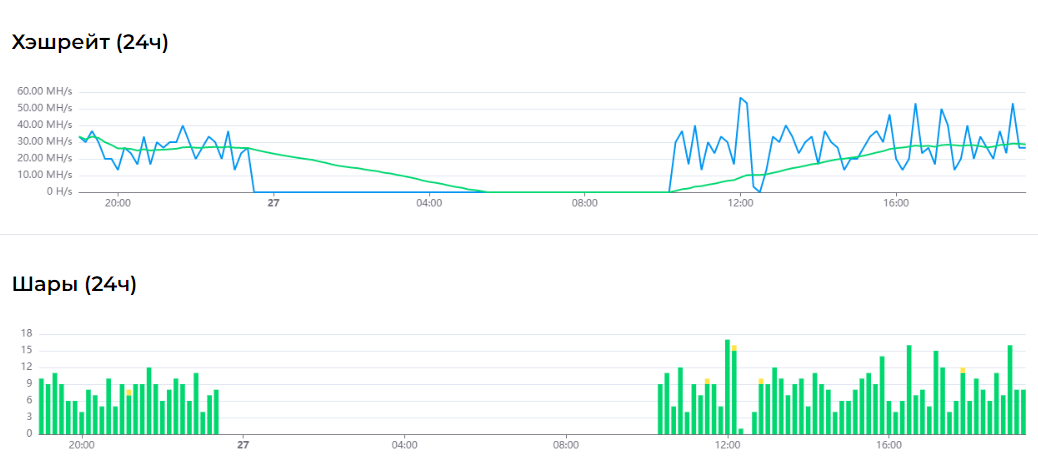The height and width of the screenshot is (464, 1038).
Task: Select the 12 label on Шары axis
Action: point(27,367)
